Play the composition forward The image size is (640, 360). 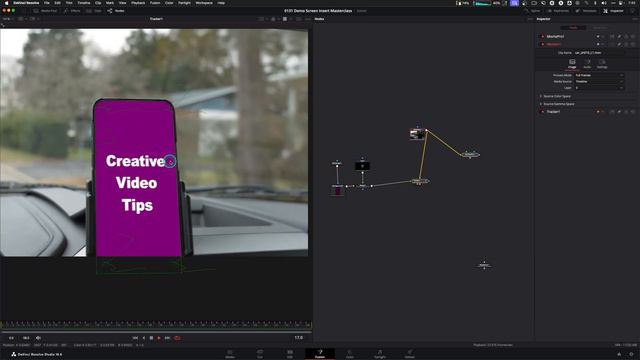[x=159, y=338]
